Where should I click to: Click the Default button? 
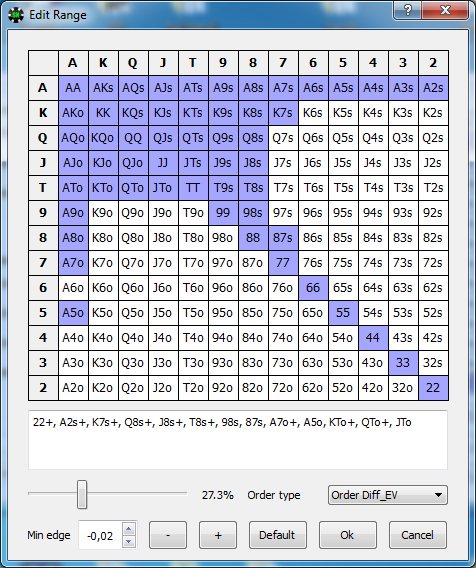pyautogui.click(x=277, y=535)
